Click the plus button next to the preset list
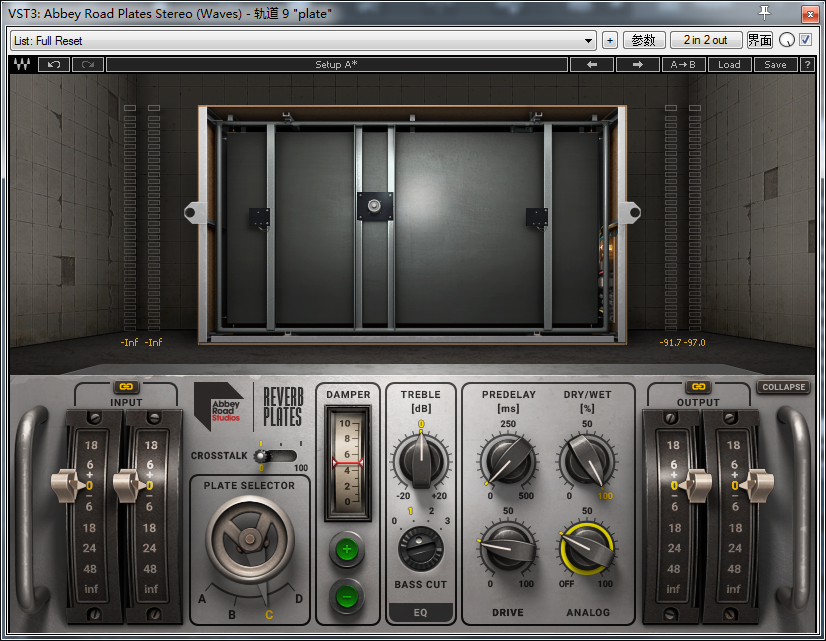The image size is (826, 641). (x=609, y=40)
